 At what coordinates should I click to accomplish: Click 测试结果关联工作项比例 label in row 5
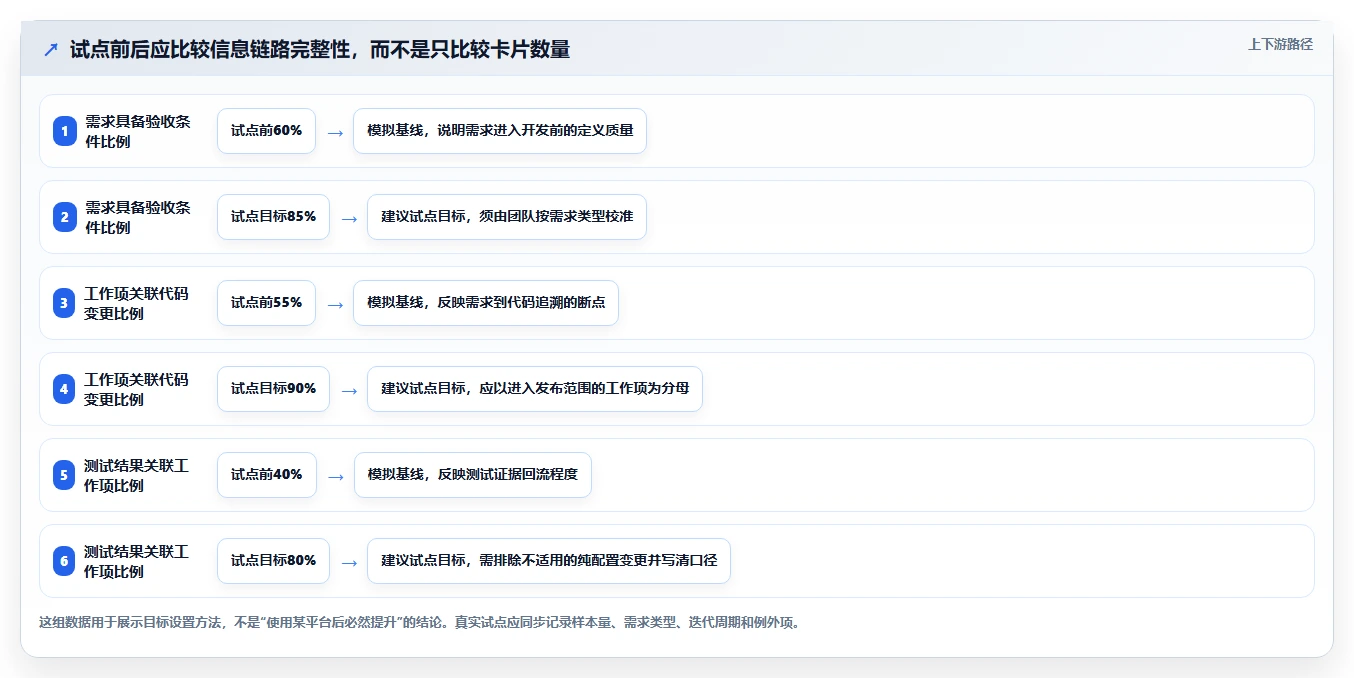point(138,475)
